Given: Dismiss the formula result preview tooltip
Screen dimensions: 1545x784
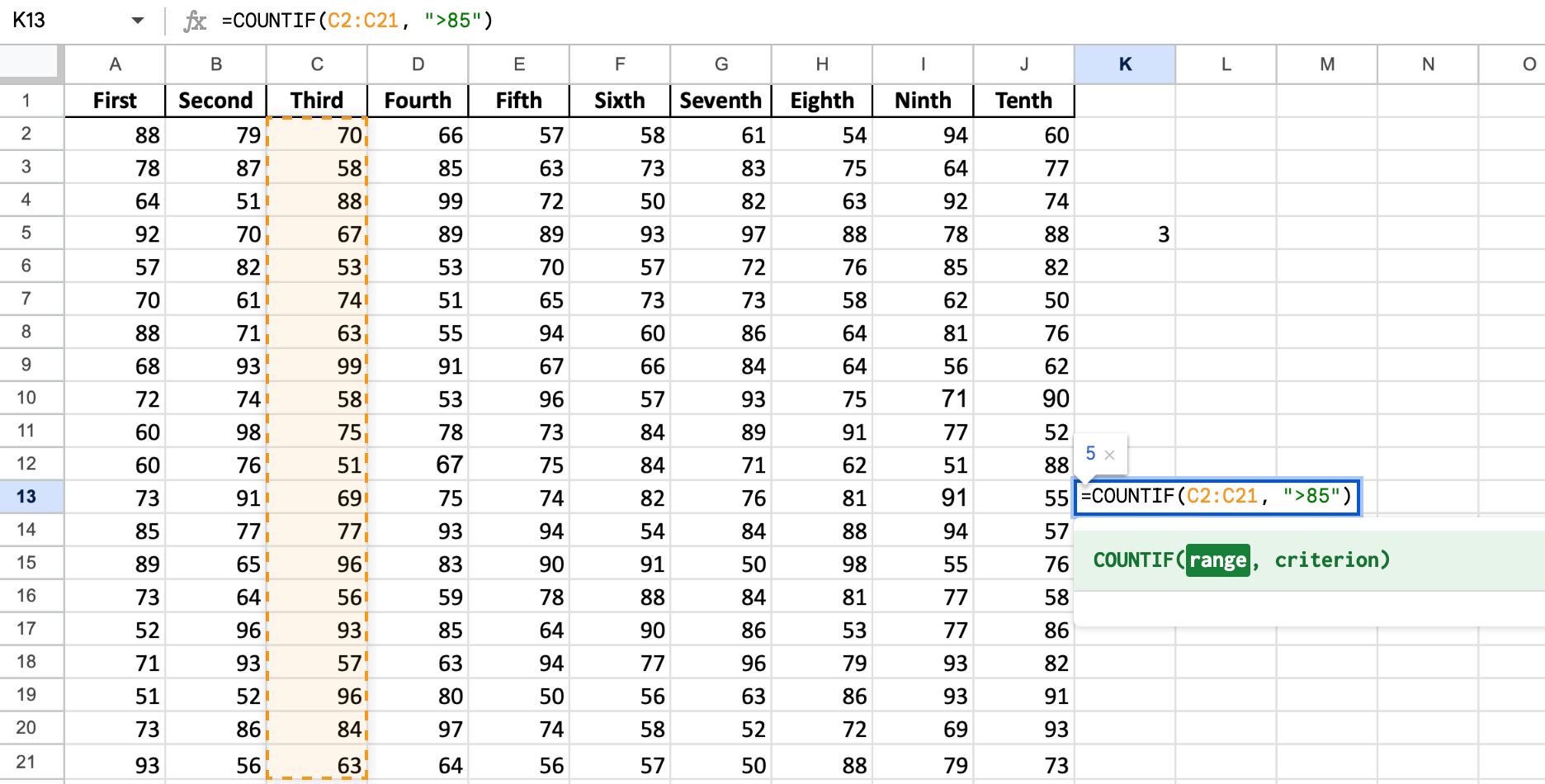Looking at the screenshot, I should coord(1110,455).
